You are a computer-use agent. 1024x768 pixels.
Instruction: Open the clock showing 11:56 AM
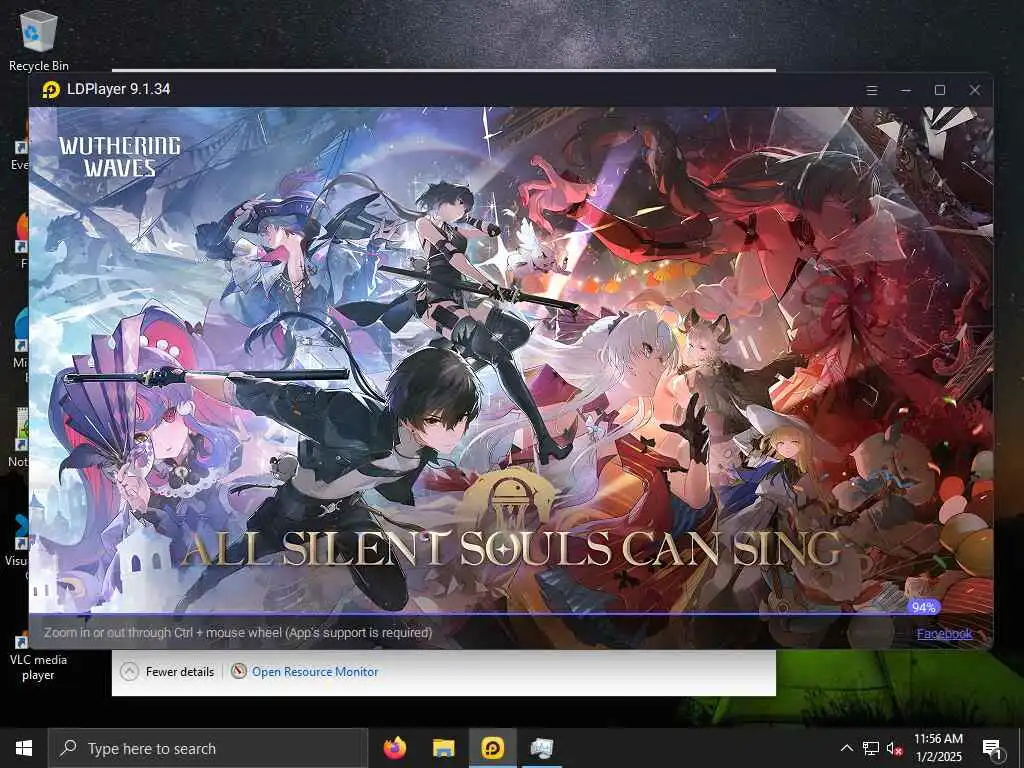tap(938, 748)
